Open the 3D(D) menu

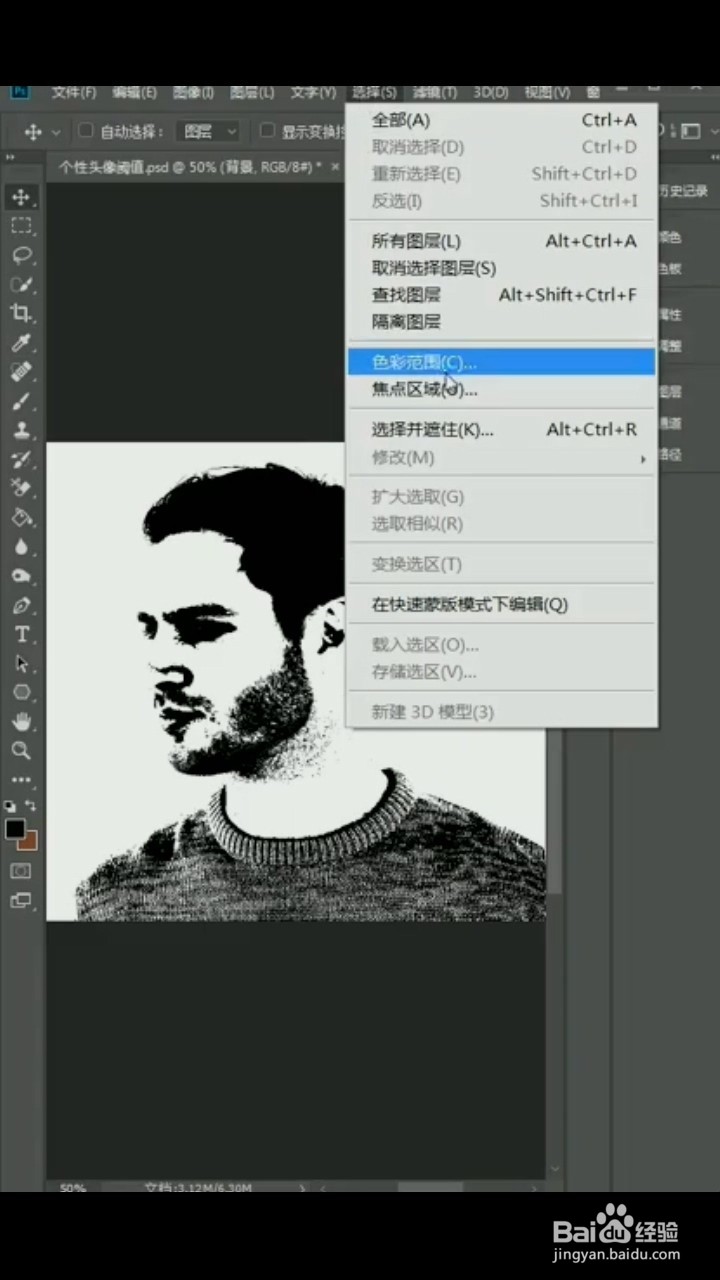click(490, 92)
